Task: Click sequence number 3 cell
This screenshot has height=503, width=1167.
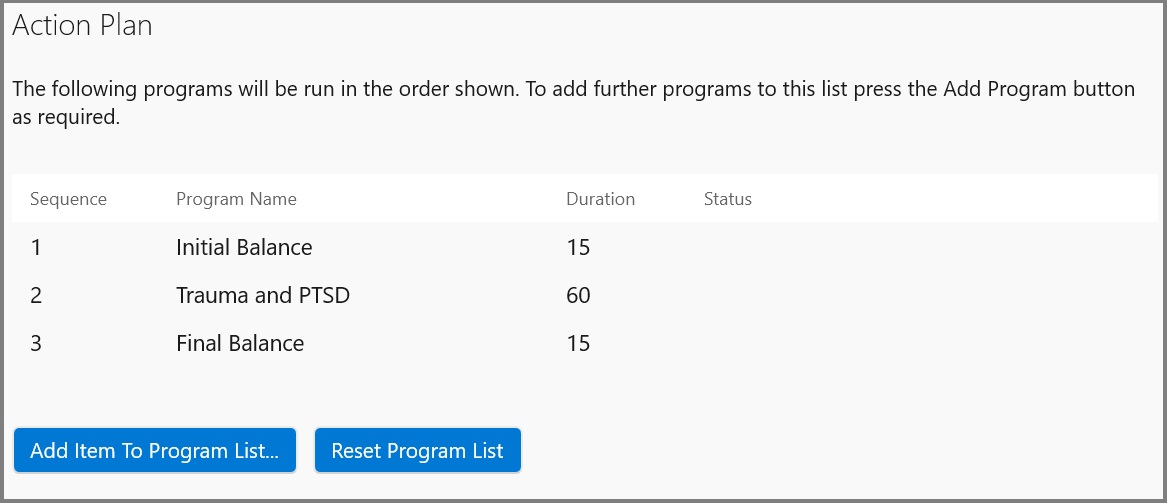Action: [36, 343]
